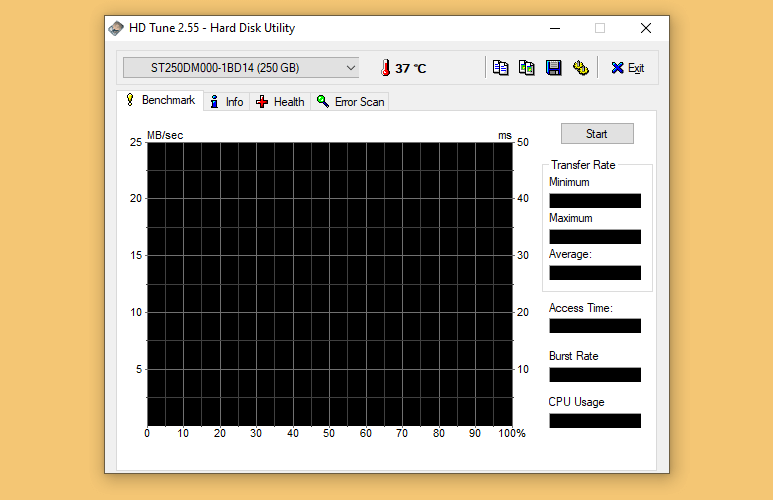This screenshot has width=773, height=500.
Task: Click the Maximum transfer rate field
Action: pos(595,237)
